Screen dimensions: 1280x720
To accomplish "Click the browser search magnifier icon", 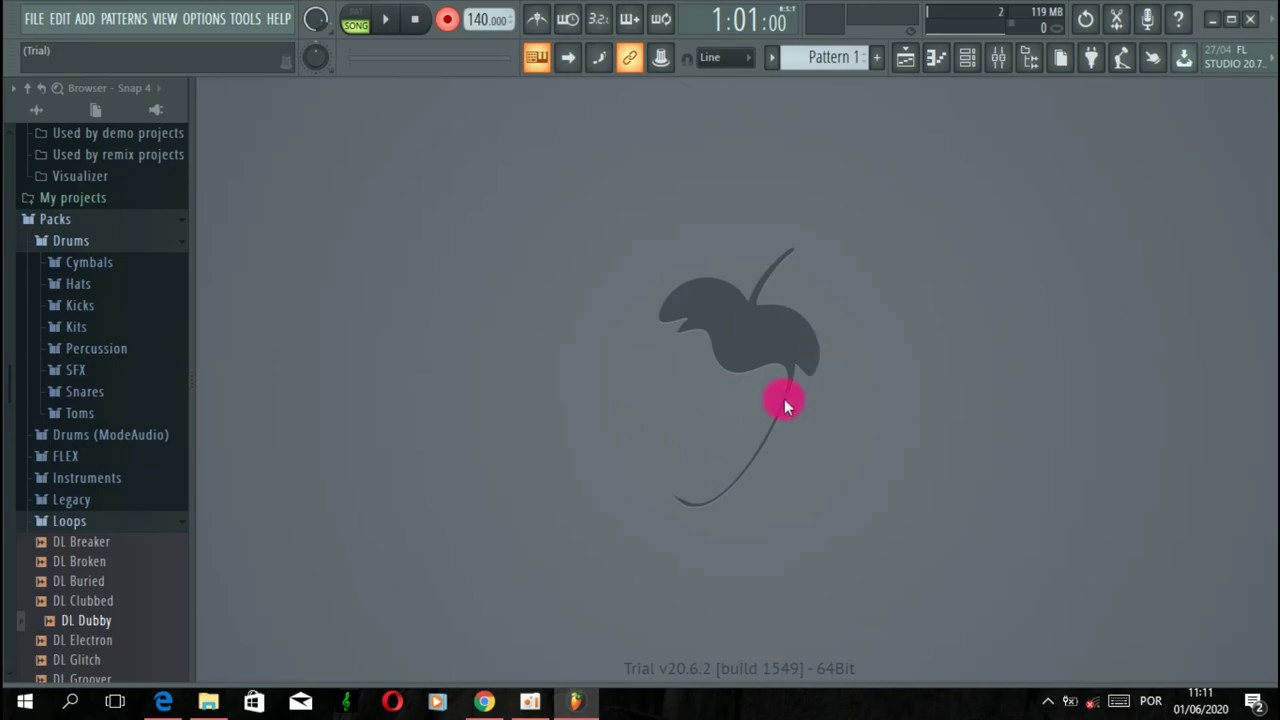I will 57,88.
